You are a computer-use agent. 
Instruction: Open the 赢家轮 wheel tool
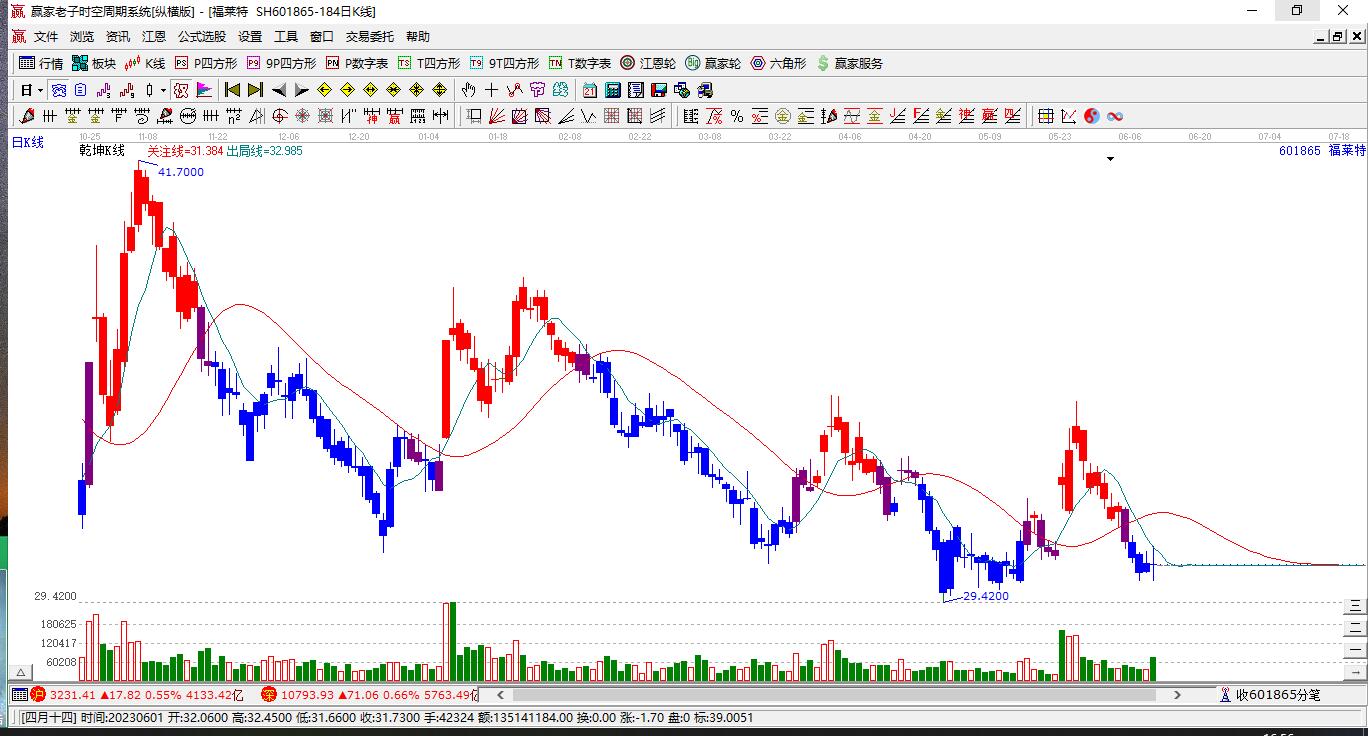713,63
